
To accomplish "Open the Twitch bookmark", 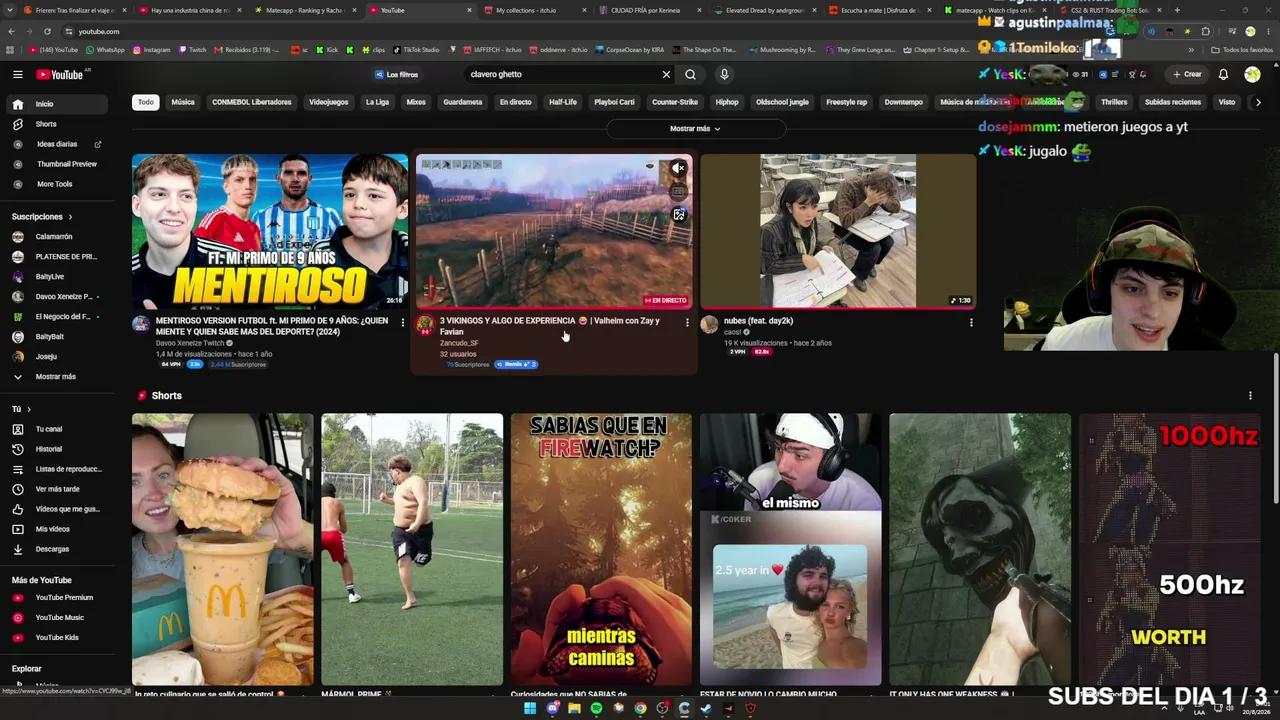I will 192,49.
